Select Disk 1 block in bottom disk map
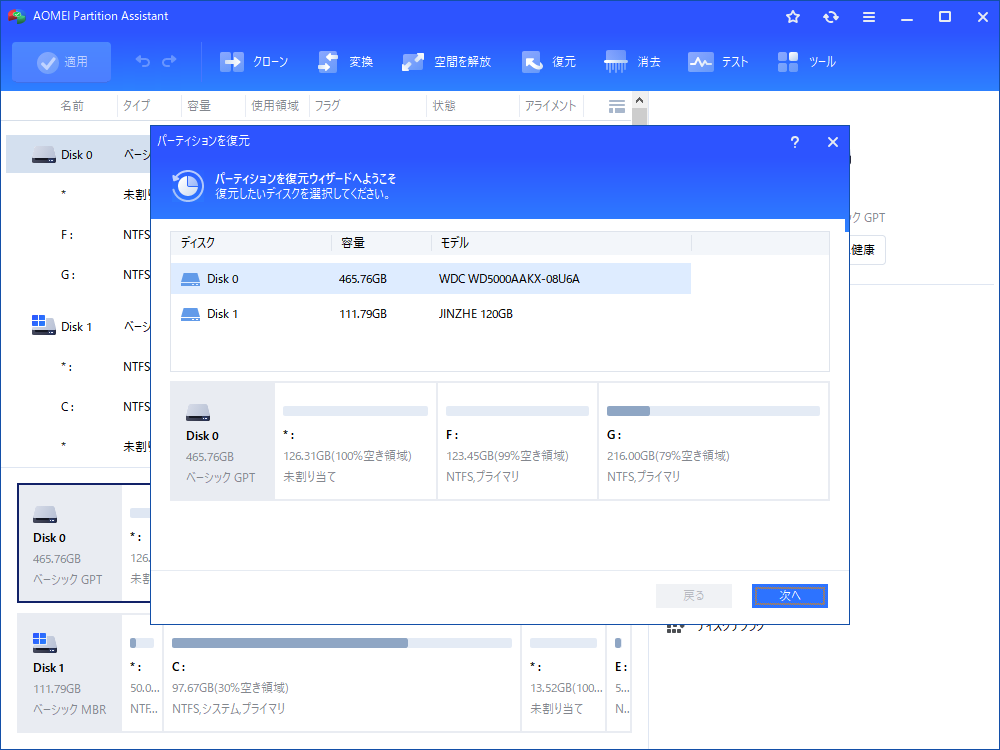This screenshot has width=1000, height=750. point(70,673)
